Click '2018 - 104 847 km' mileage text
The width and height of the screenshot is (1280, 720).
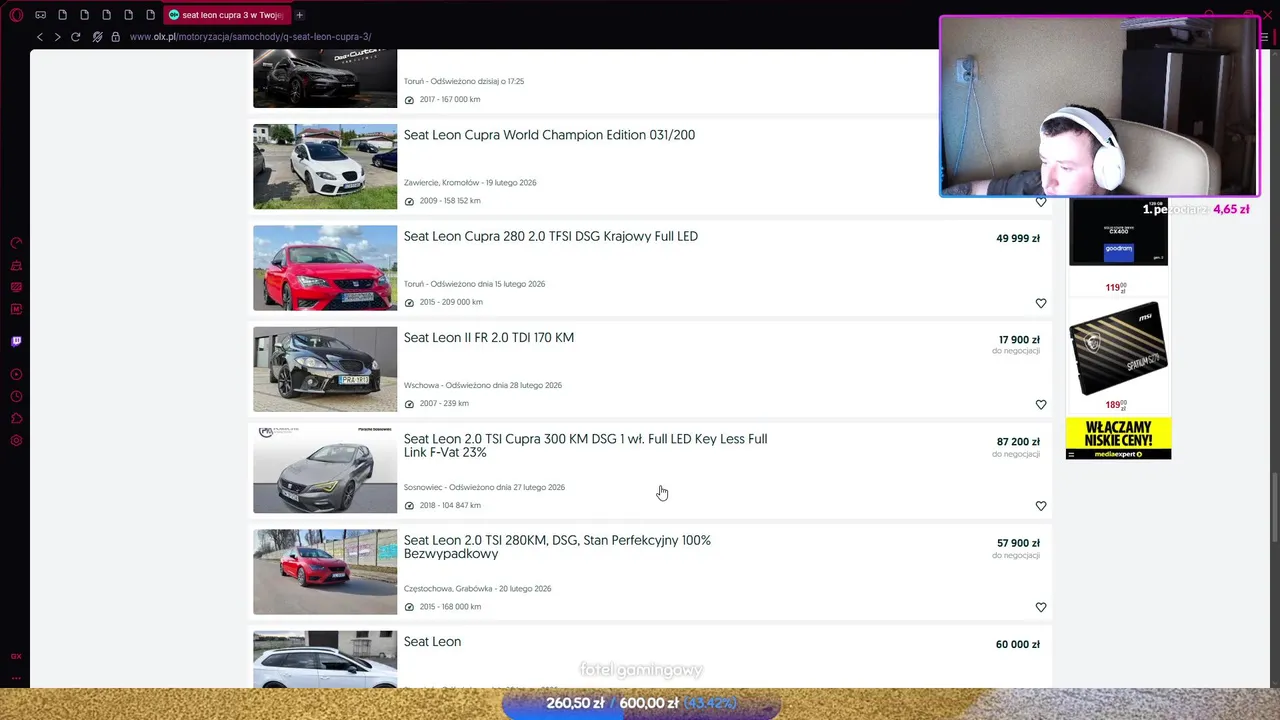click(x=450, y=505)
